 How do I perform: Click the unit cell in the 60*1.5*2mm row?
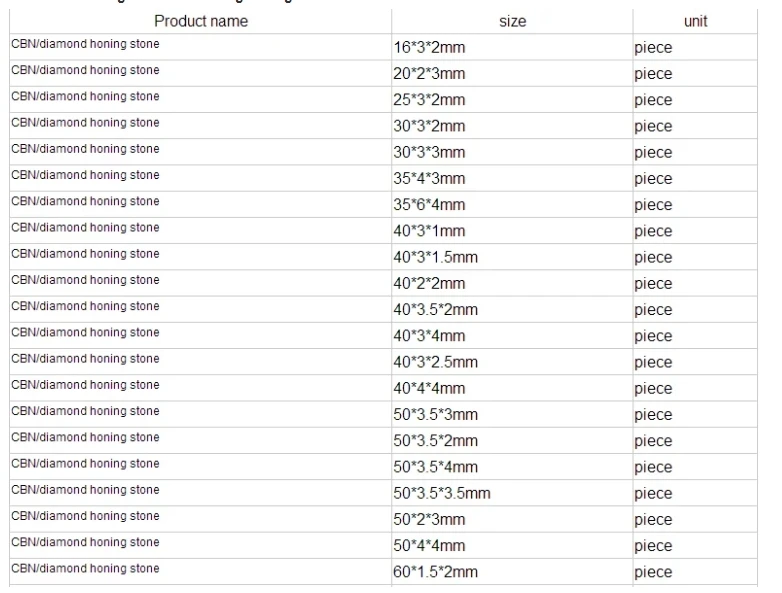[653, 572]
